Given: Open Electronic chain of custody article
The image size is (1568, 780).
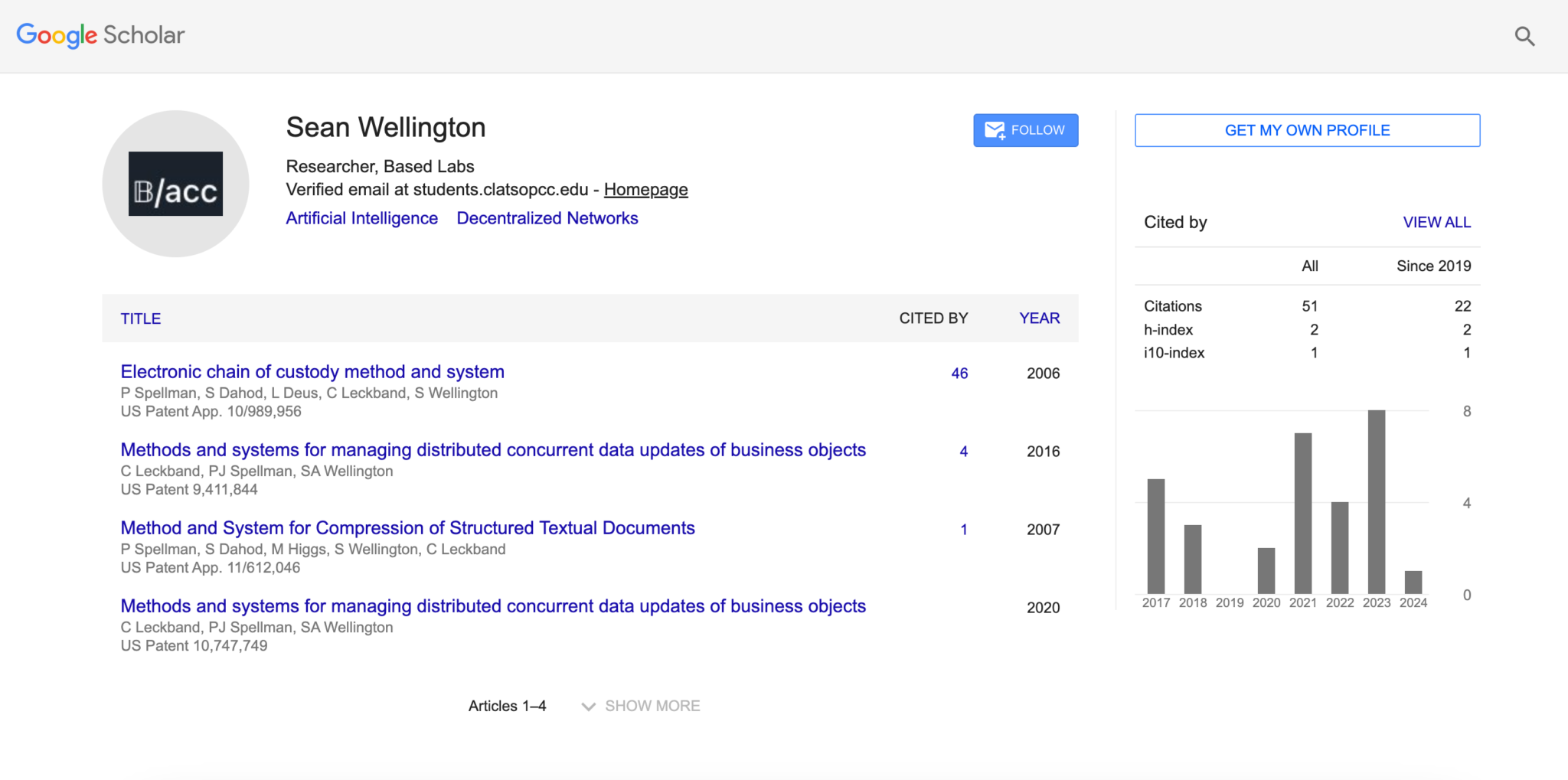Looking at the screenshot, I should click(x=312, y=372).
